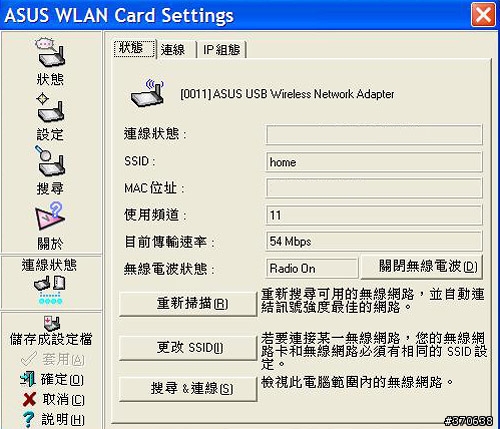500x429 pixels.
Task: Click the 確定(O) confirm label
Action: (x=62, y=379)
